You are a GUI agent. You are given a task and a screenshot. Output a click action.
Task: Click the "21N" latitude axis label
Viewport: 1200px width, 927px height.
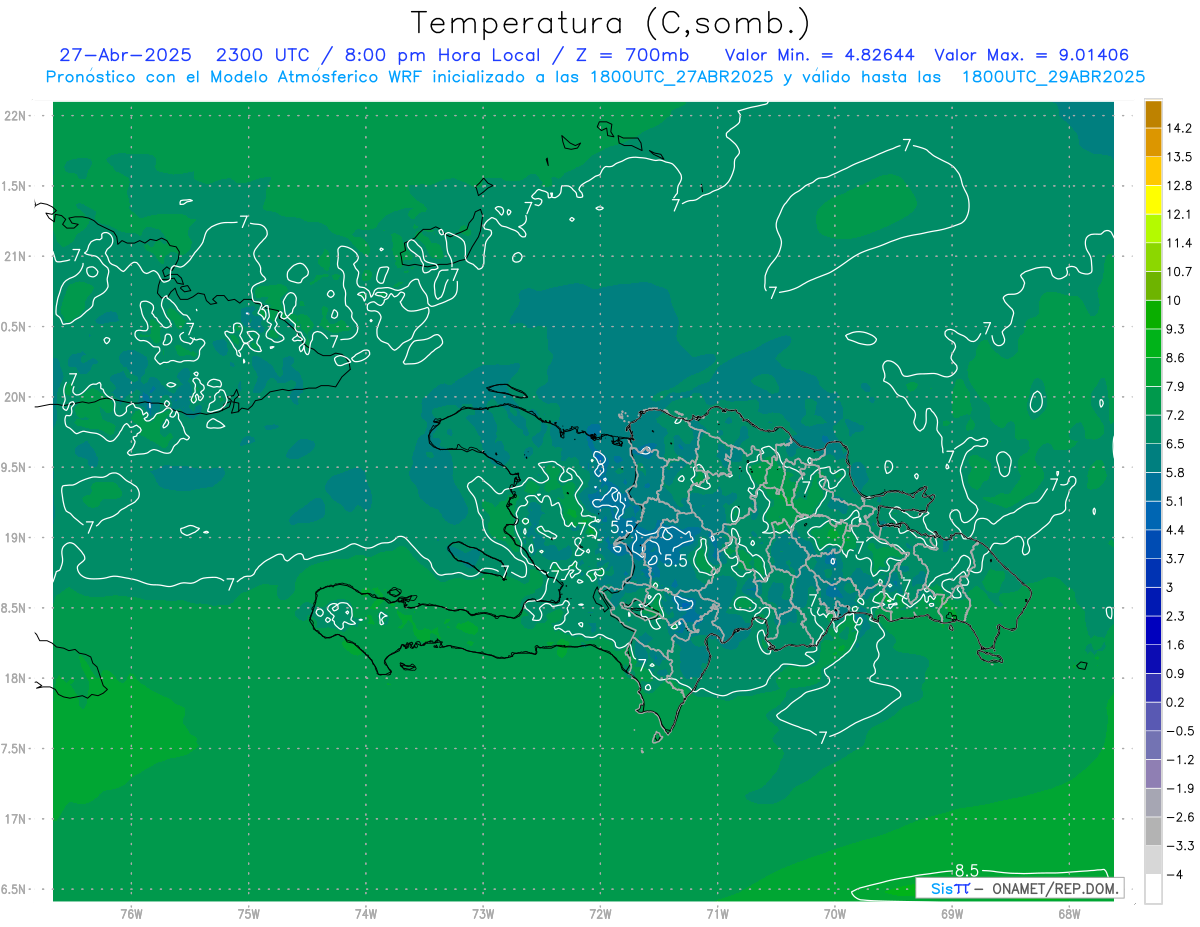[x=16, y=257]
